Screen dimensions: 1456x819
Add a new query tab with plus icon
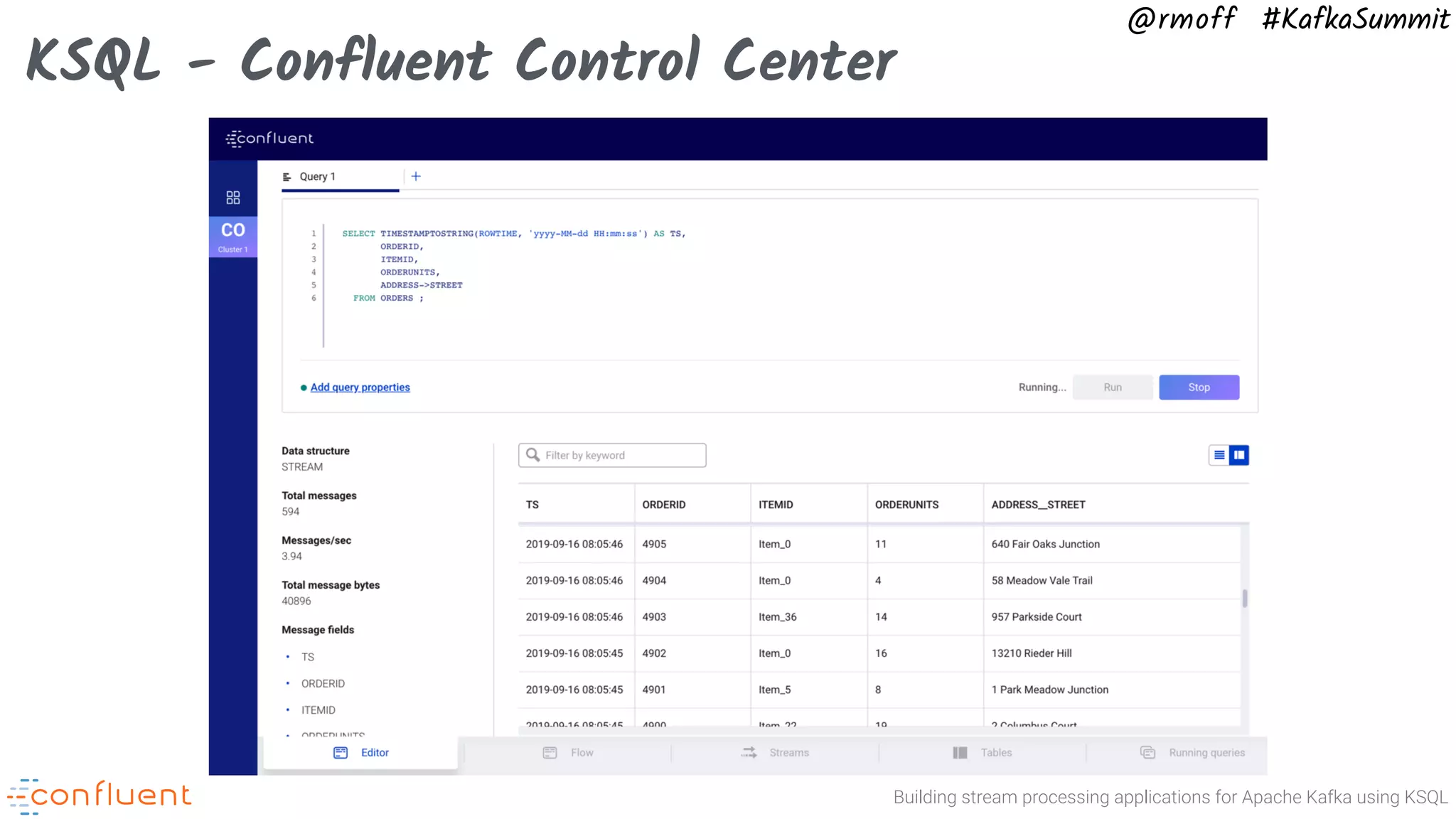coord(416,176)
